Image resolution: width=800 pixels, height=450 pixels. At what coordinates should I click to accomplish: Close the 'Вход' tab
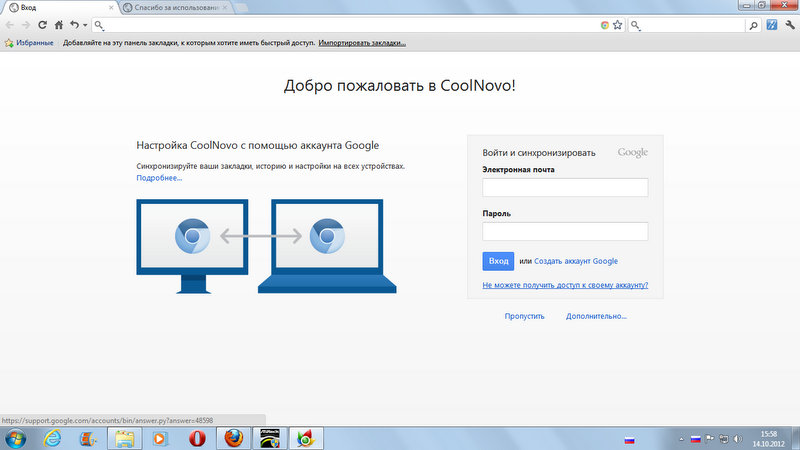pos(111,8)
